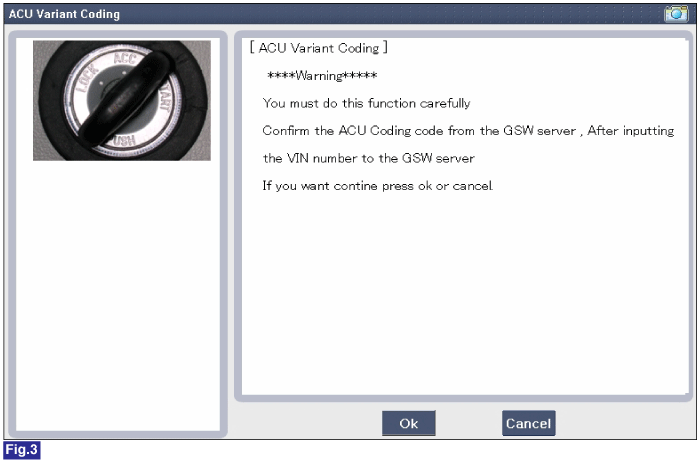Click the Fig.3 label
The image size is (700, 461).
click(x=20, y=450)
